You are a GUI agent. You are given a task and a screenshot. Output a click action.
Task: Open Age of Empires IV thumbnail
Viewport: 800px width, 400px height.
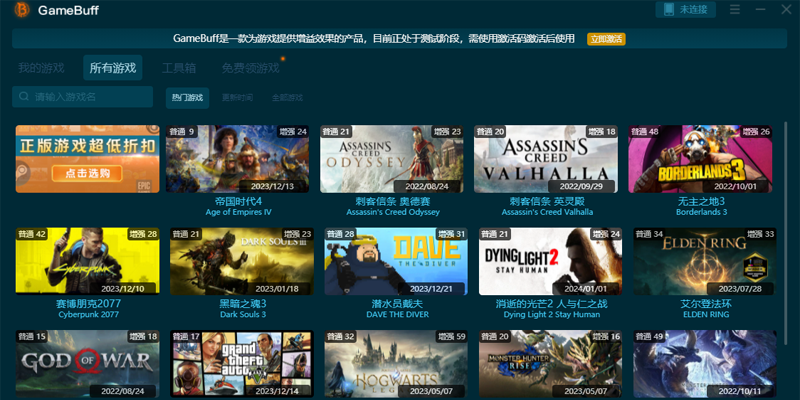click(x=237, y=159)
